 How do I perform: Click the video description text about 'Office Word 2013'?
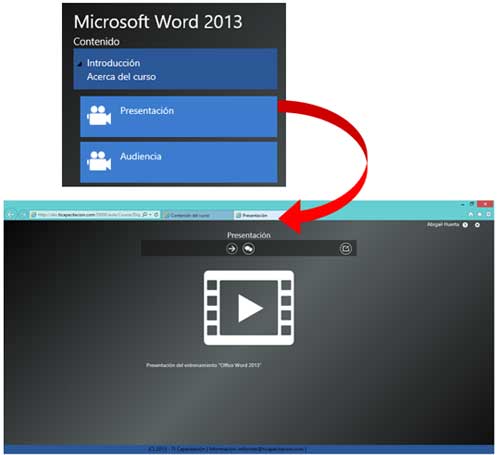[x=204, y=365]
